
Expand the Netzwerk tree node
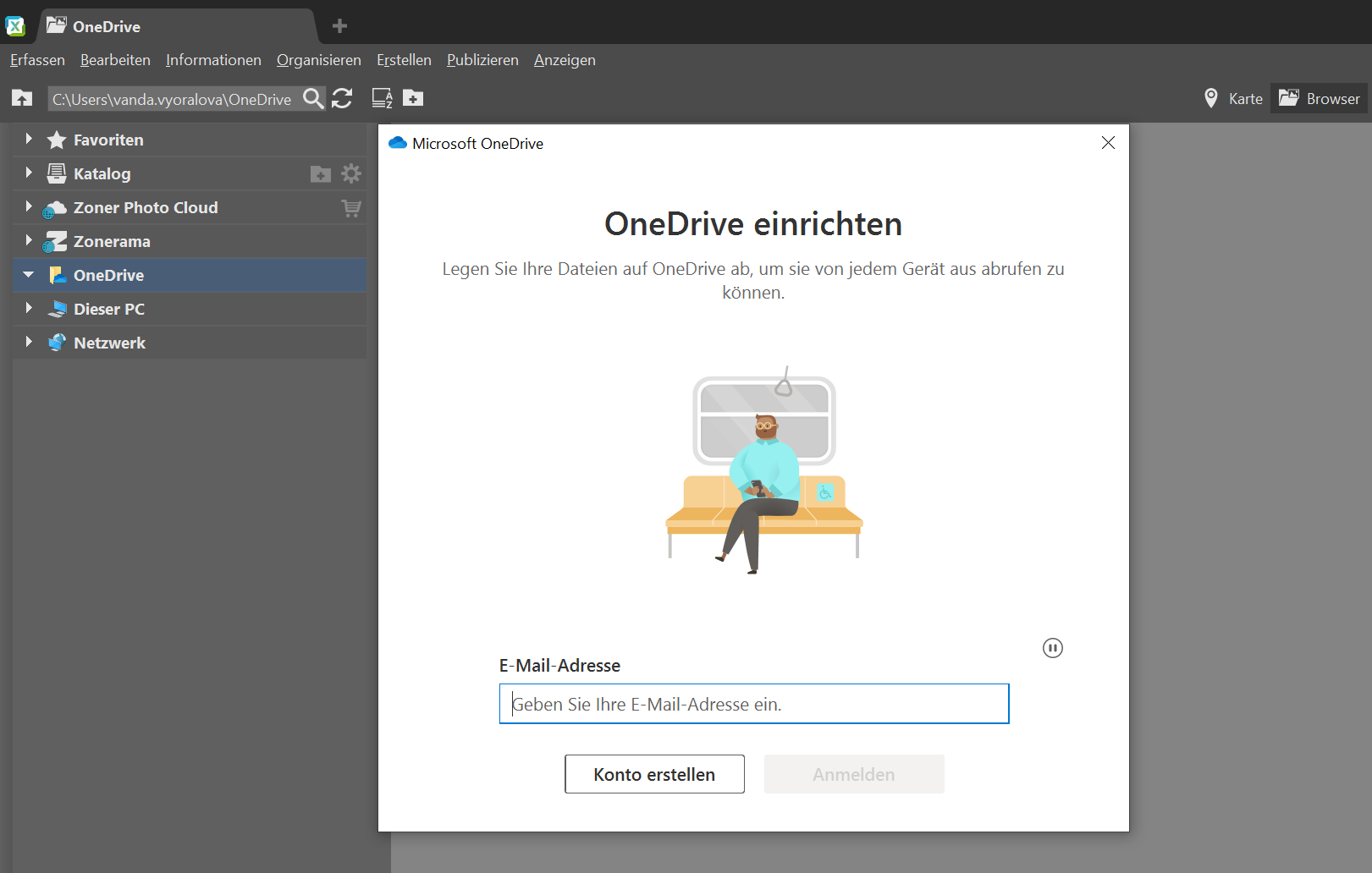click(x=29, y=343)
